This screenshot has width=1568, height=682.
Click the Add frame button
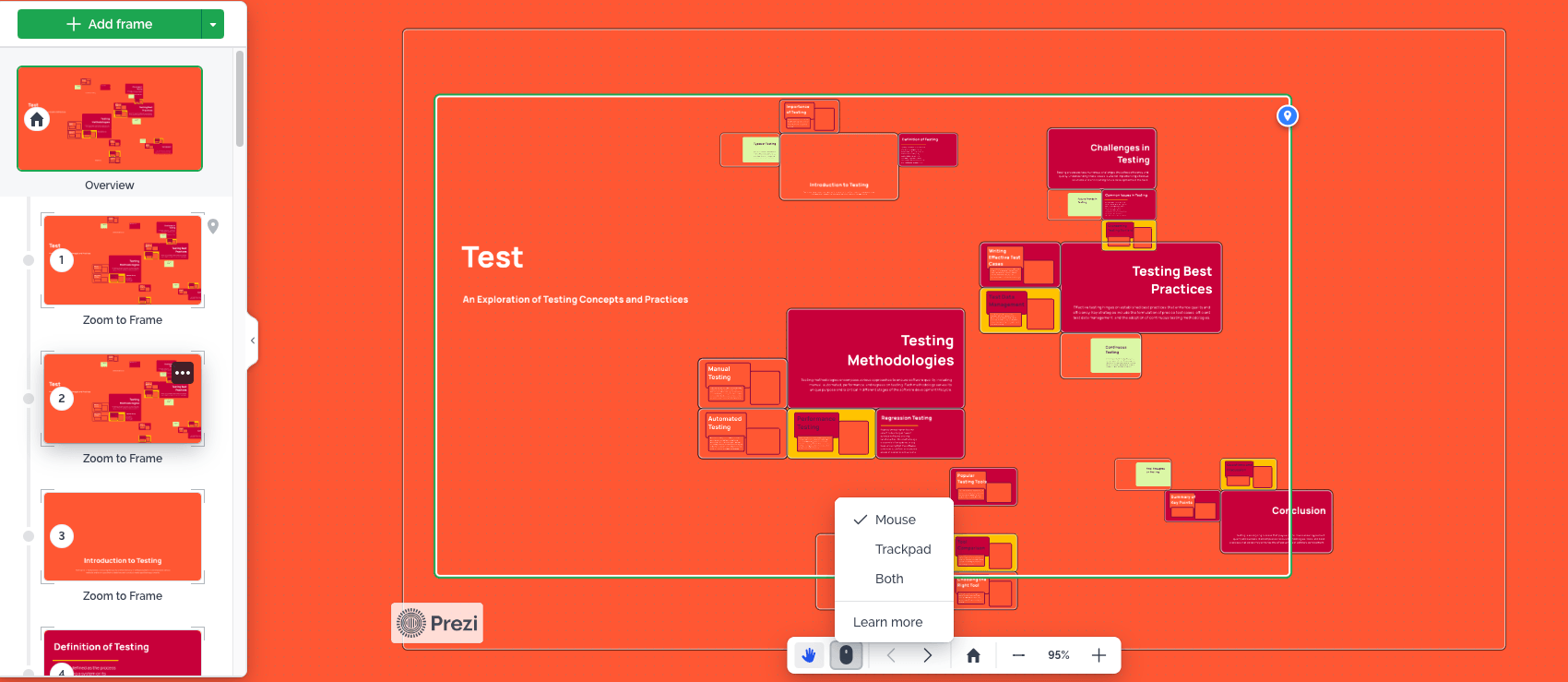(109, 24)
